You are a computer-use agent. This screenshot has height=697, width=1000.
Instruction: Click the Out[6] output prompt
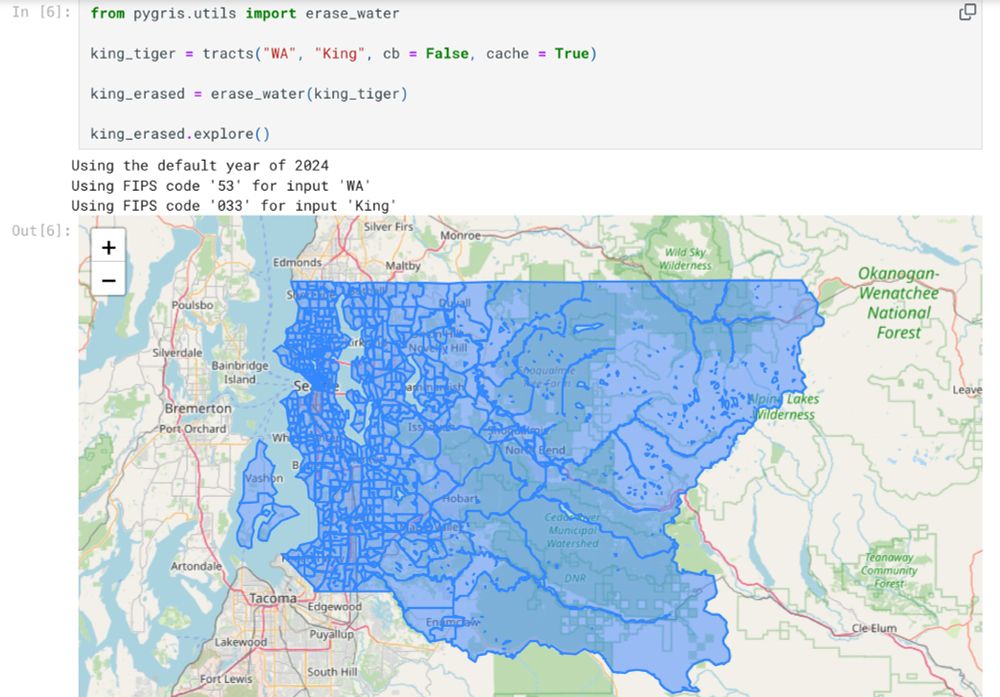[41, 230]
